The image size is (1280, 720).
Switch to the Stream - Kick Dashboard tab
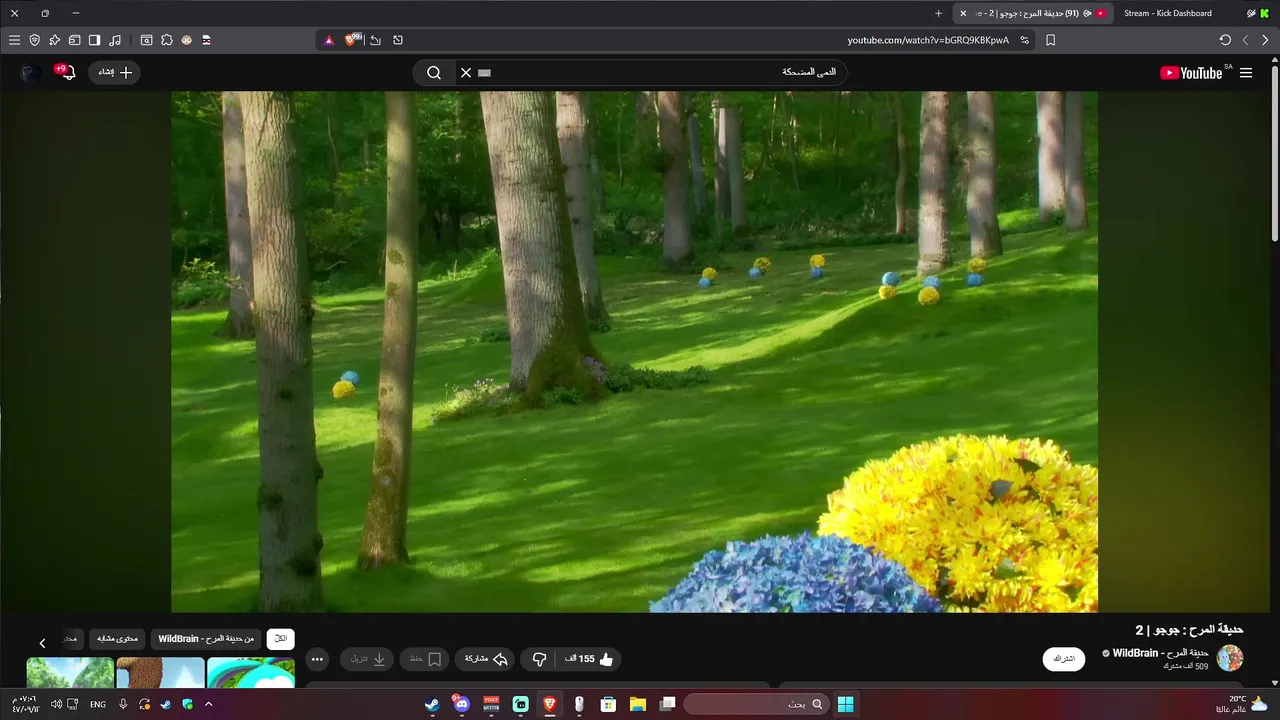[1168, 13]
